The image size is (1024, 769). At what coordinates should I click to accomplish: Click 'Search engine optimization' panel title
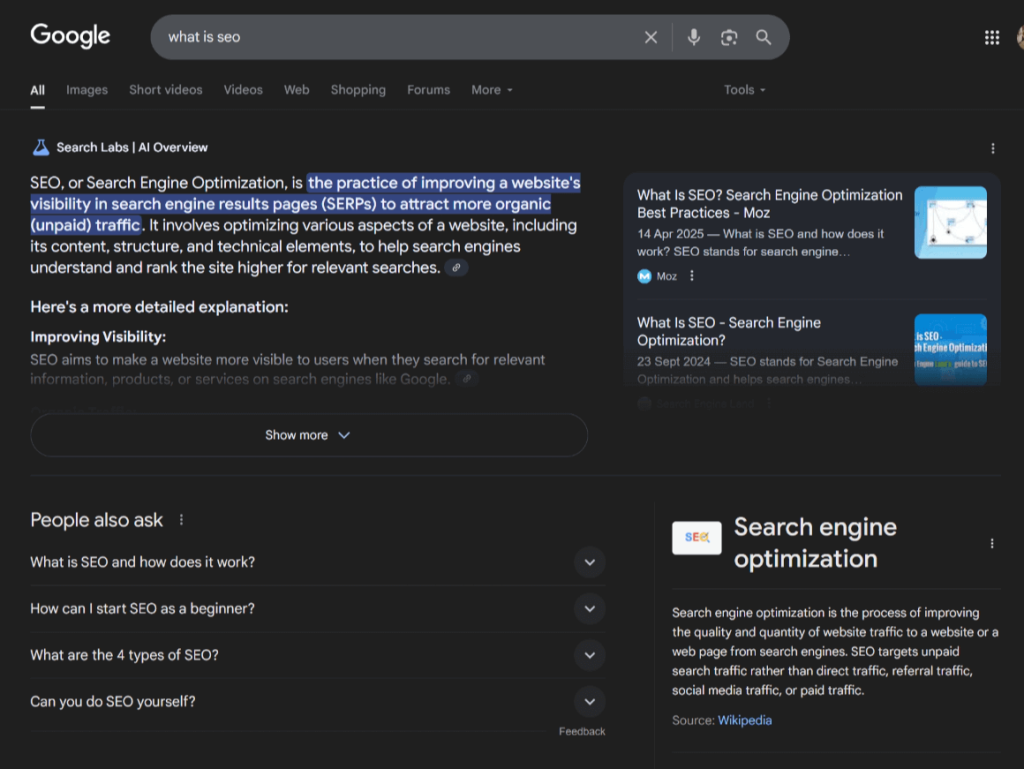(x=815, y=542)
